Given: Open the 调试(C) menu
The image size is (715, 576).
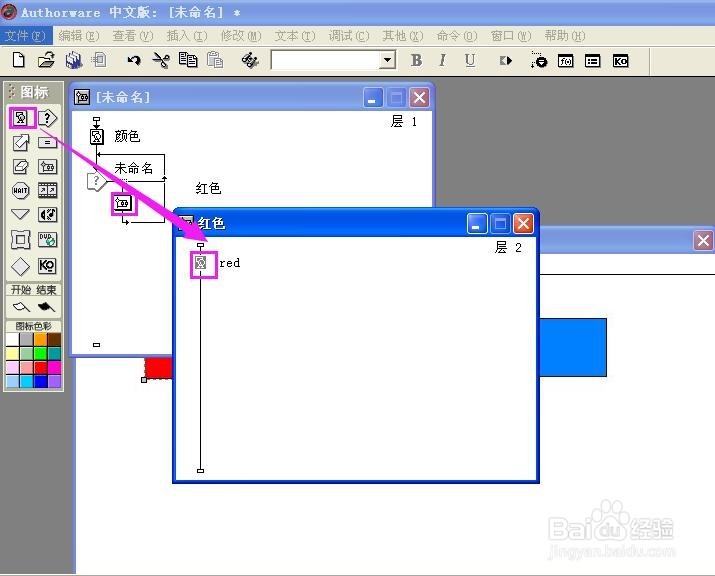Looking at the screenshot, I should pyautogui.click(x=349, y=36).
